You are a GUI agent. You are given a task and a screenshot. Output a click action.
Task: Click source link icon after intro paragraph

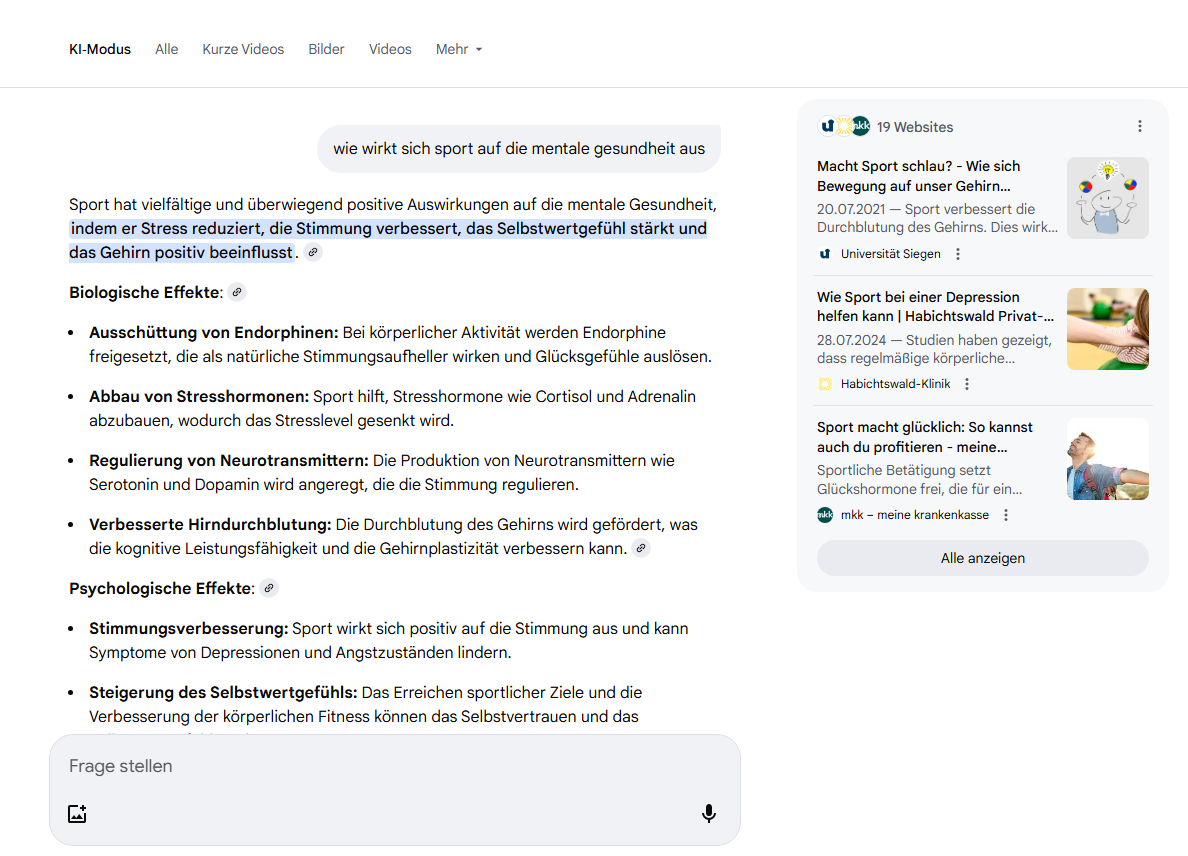coord(313,253)
